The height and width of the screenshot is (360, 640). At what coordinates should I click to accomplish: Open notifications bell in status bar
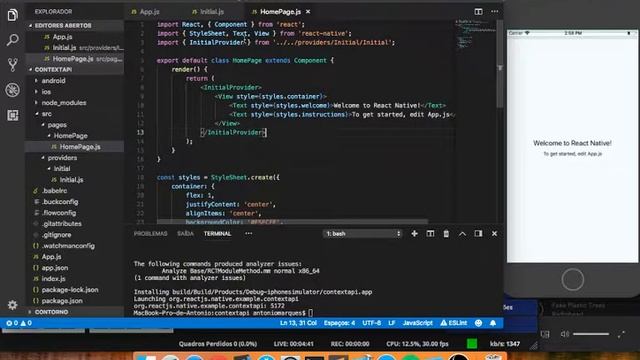coord(493,323)
